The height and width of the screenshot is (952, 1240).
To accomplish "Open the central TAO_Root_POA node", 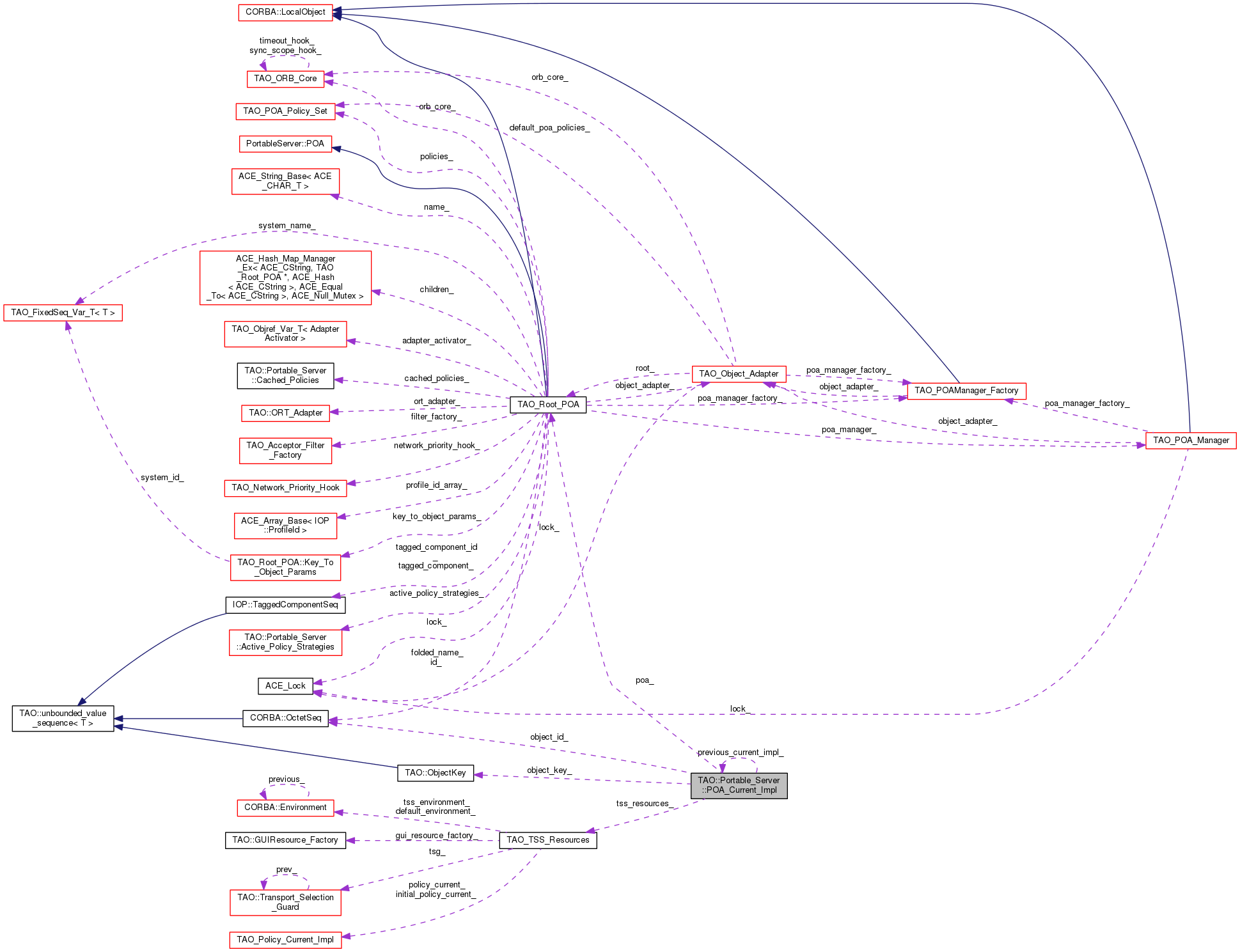I will (x=548, y=405).
